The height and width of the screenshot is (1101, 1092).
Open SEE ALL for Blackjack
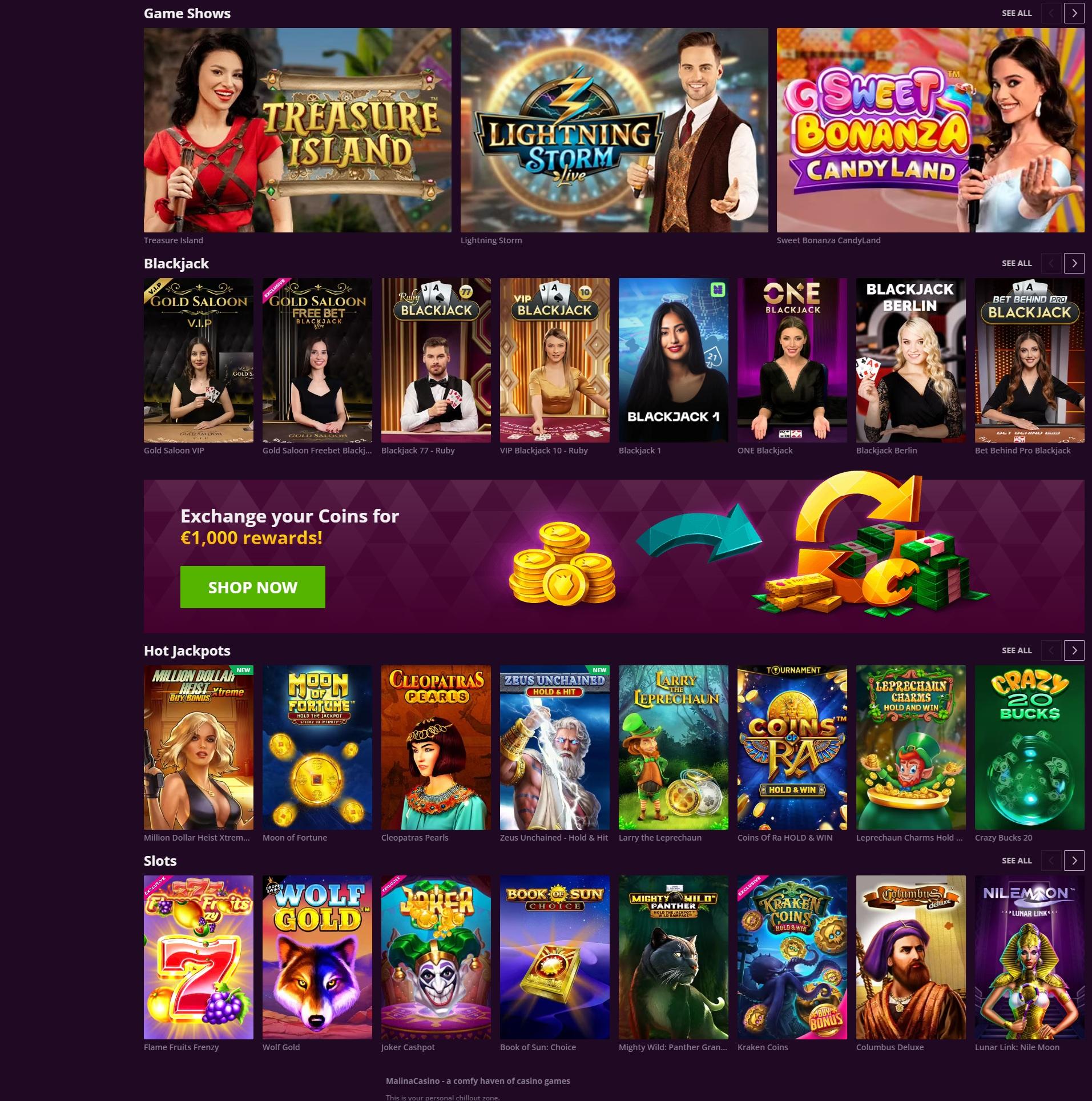(x=1017, y=263)
